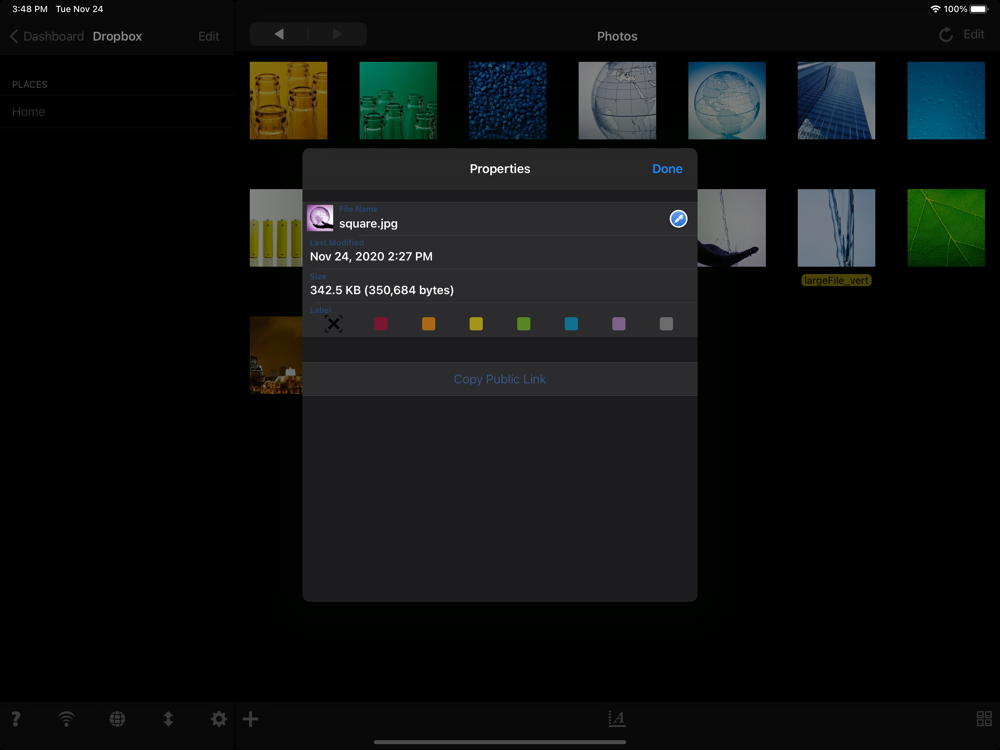
Task: Open the Wi-Fi sharing icon in bottom bar
Action: [x=66, y=719]
